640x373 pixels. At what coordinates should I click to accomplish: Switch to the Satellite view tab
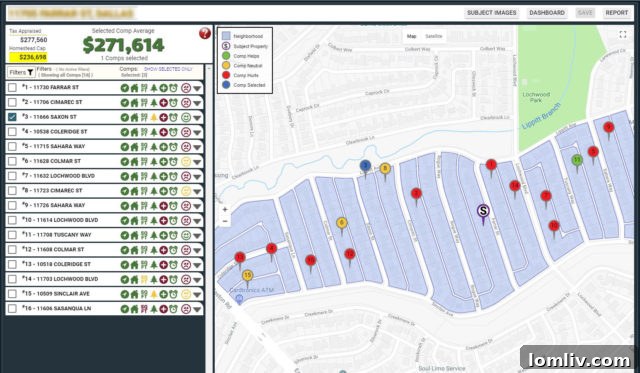point(433,36)
